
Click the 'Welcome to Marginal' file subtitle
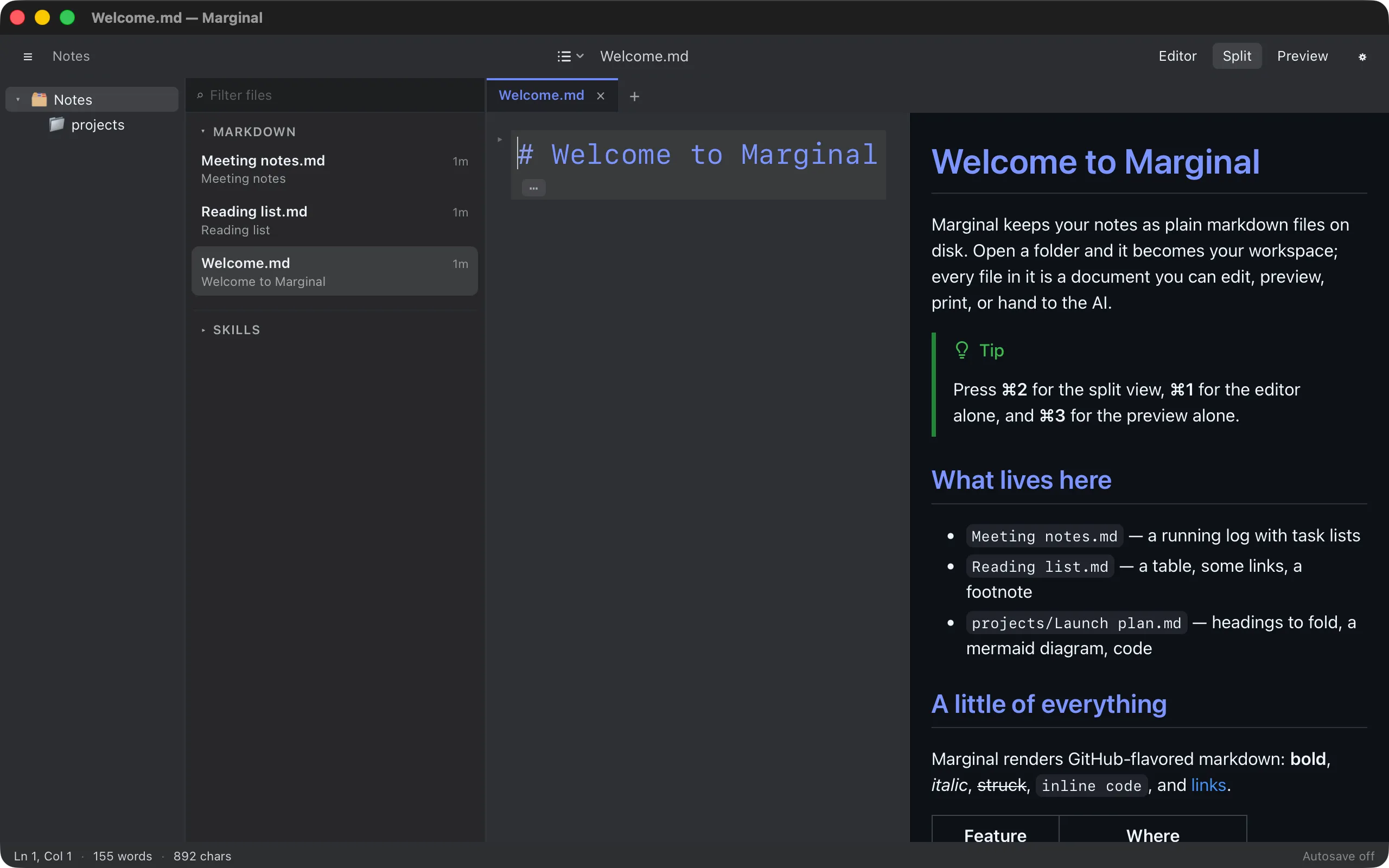click(x=263, y=282)
